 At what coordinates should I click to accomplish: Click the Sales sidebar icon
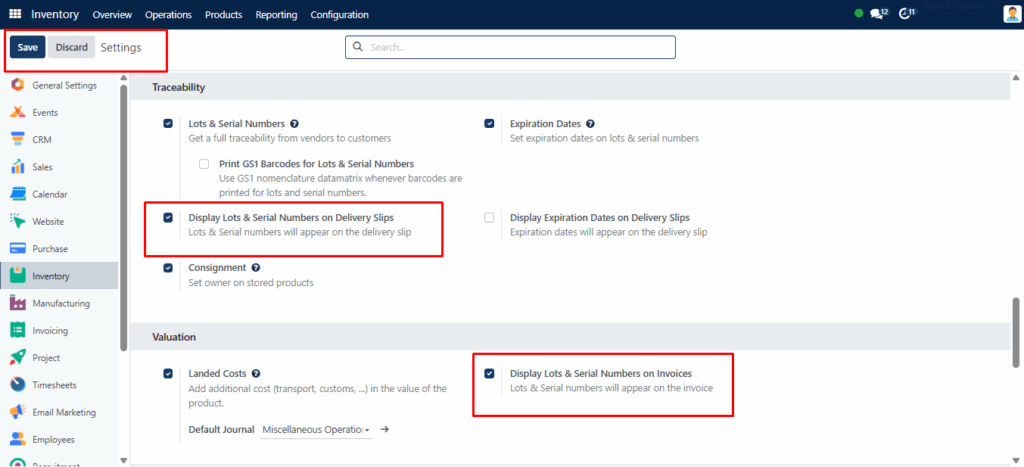(18, 167)
